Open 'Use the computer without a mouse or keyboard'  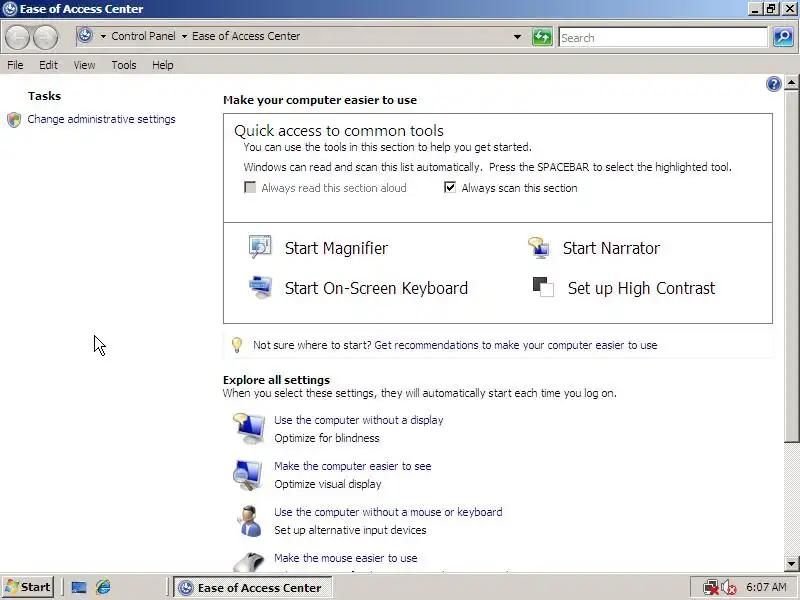coord(388,512)
